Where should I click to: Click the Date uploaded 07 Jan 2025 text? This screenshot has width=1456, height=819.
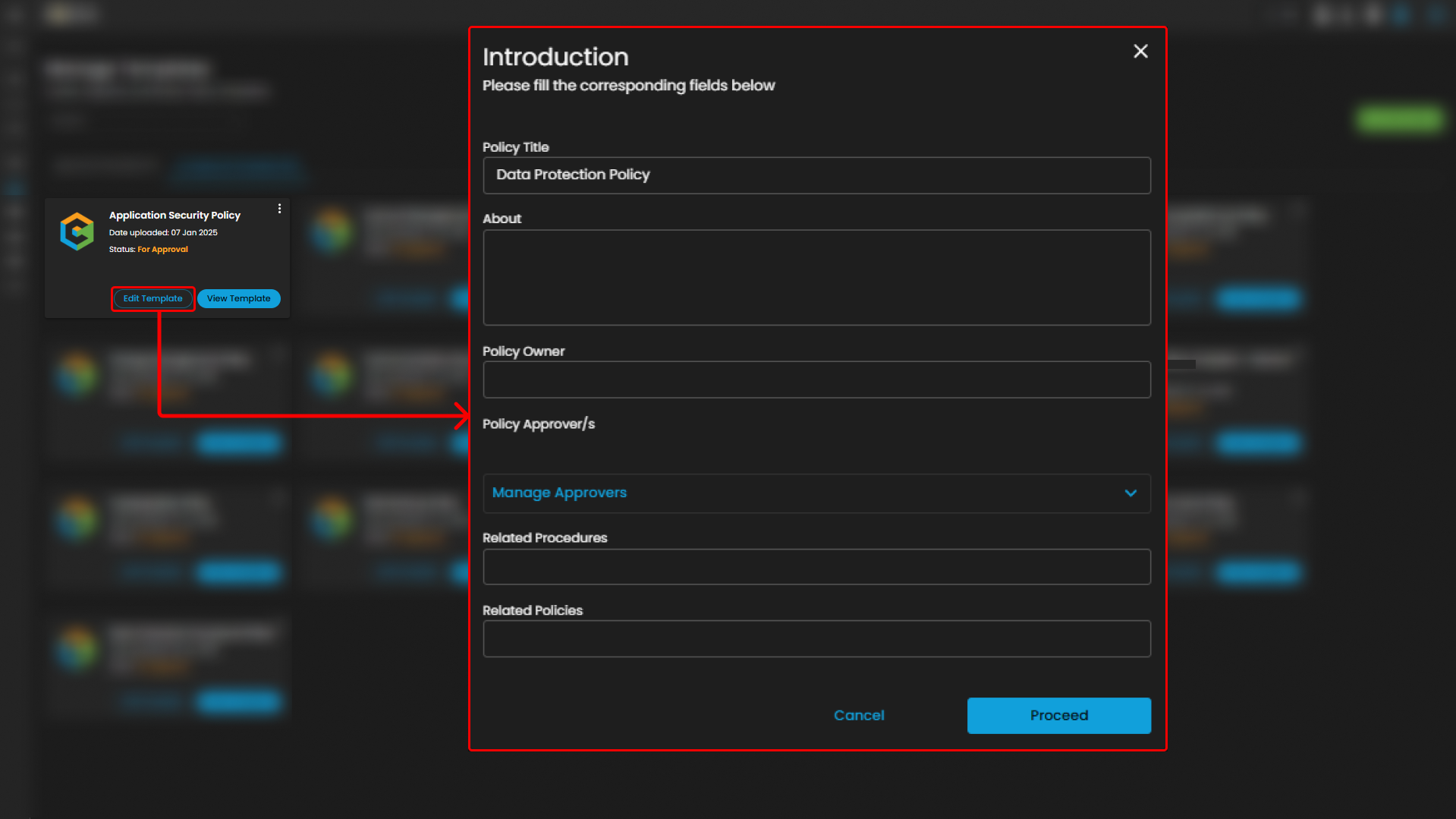click(x=163, y=233)
